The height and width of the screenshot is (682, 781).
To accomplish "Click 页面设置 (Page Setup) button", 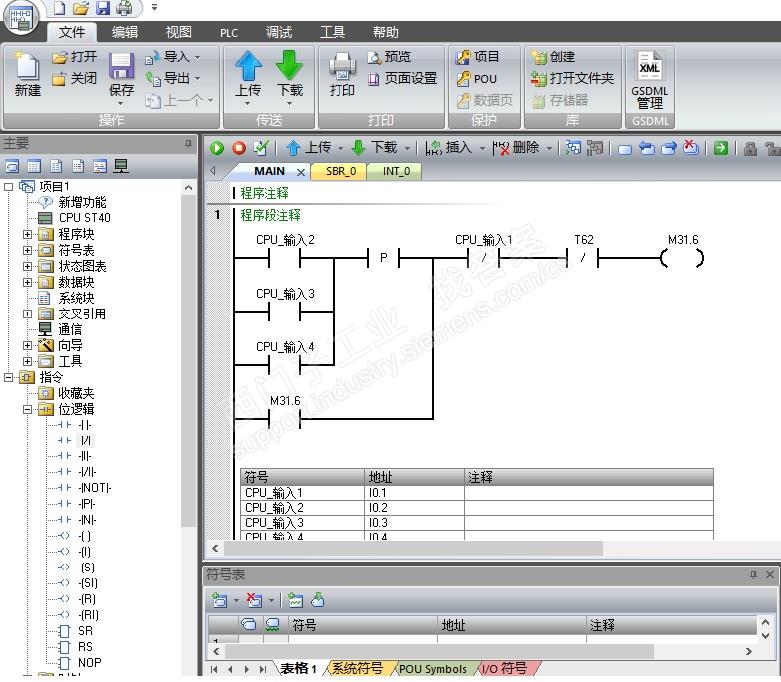I will 402,78.
